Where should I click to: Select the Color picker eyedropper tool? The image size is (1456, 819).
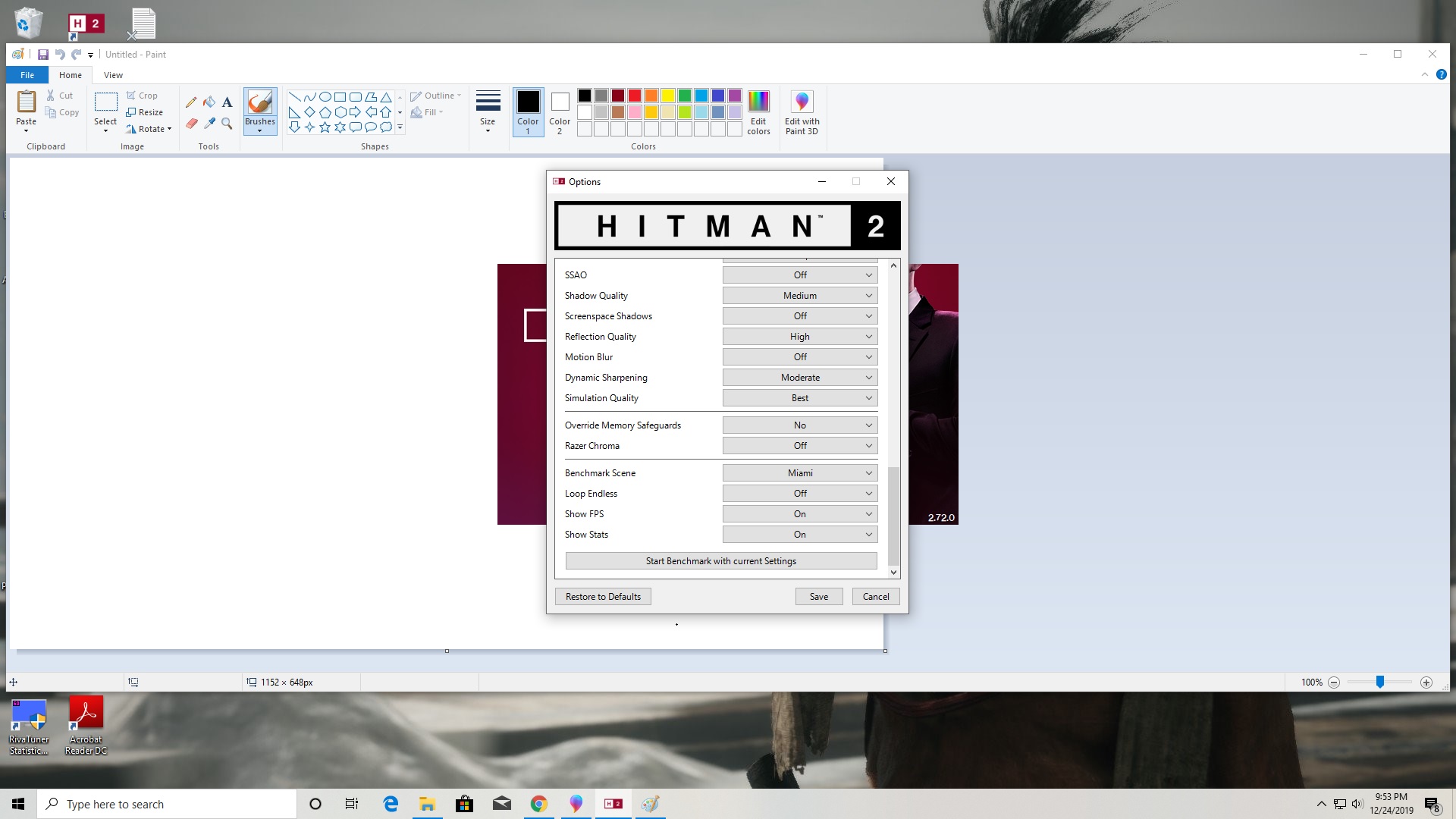(209, 123)
